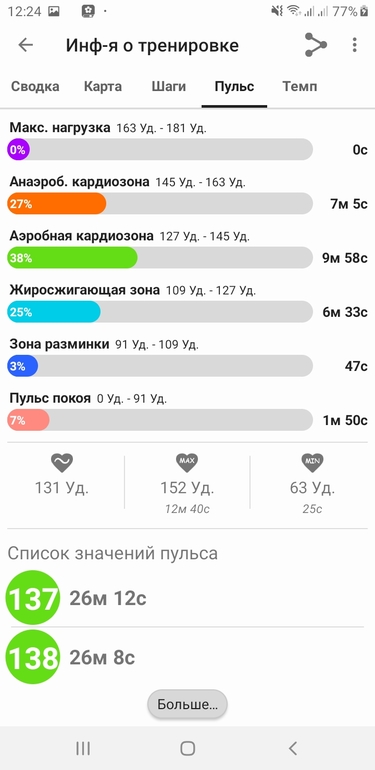Tap the purple 0% max load indicator
The height and width of the screenshot is (770, 375).
[18, 149]
